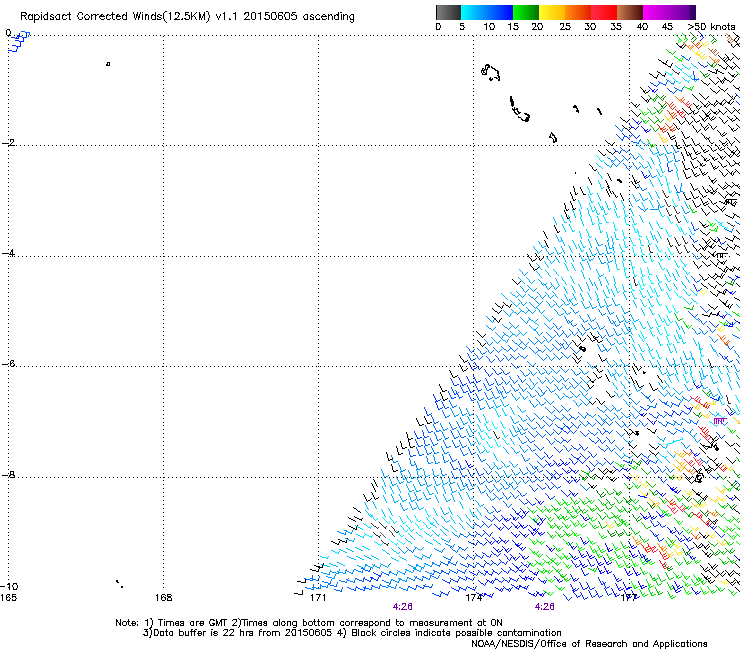Click the purple '4:26' time label right of '174'
Screen dimensions: 740x650
pos(544,607)
